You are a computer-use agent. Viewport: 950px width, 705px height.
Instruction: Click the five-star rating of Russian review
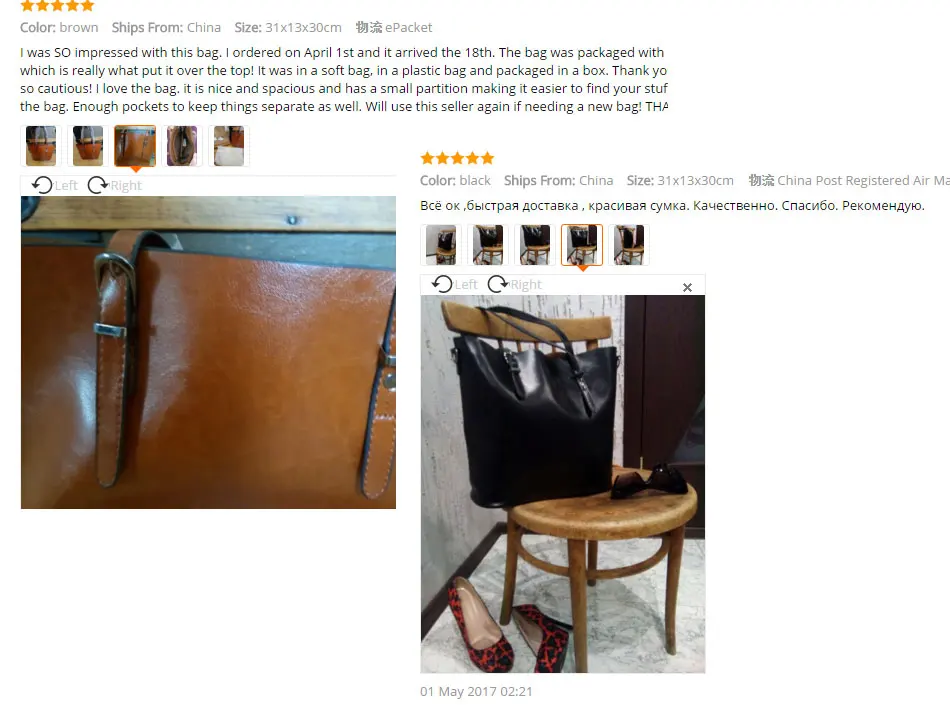pos(457,159)
